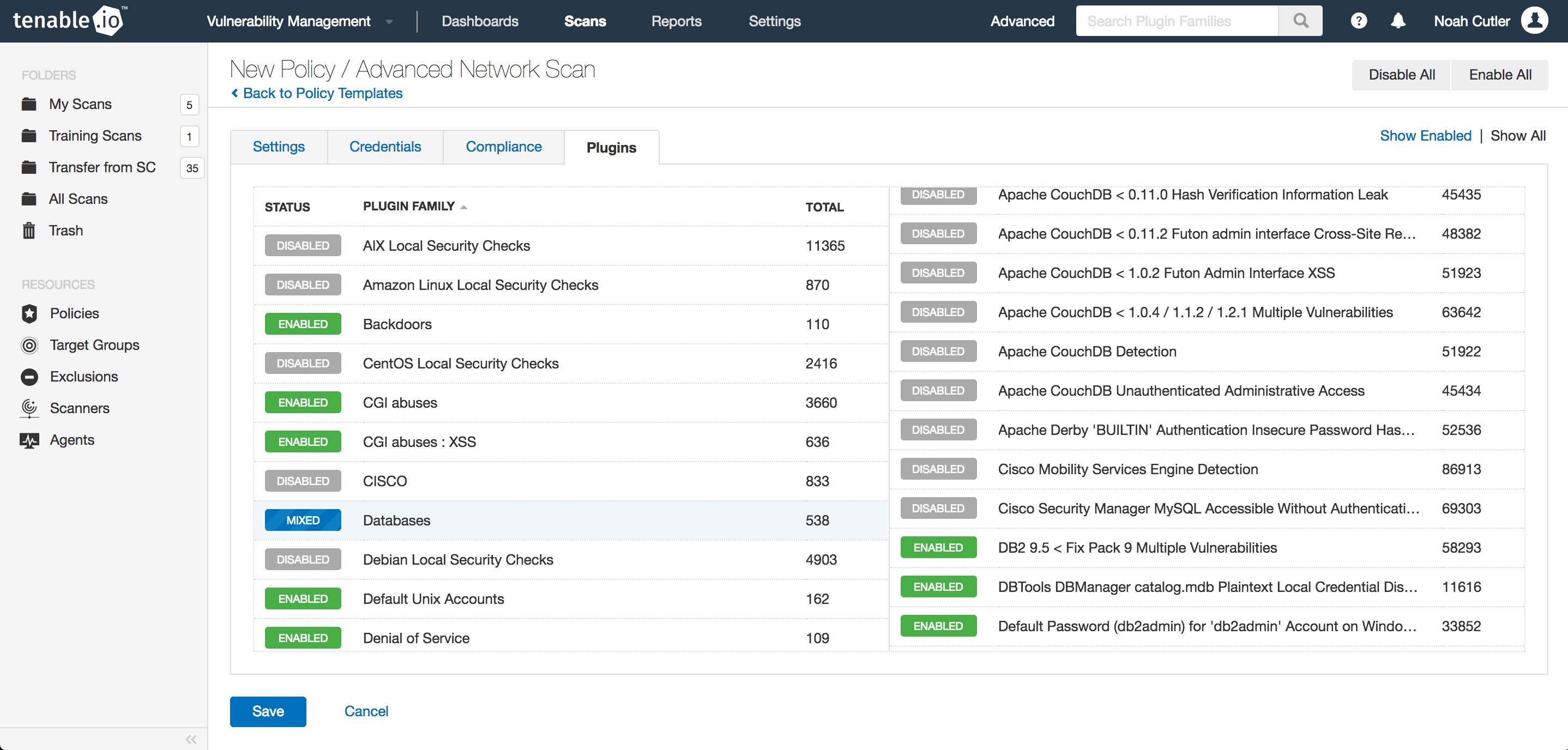Disable the DB2 9.5 Fix Pack 9 plugin
Viewport: 1568px width, 750px height.
coord(938,547)
